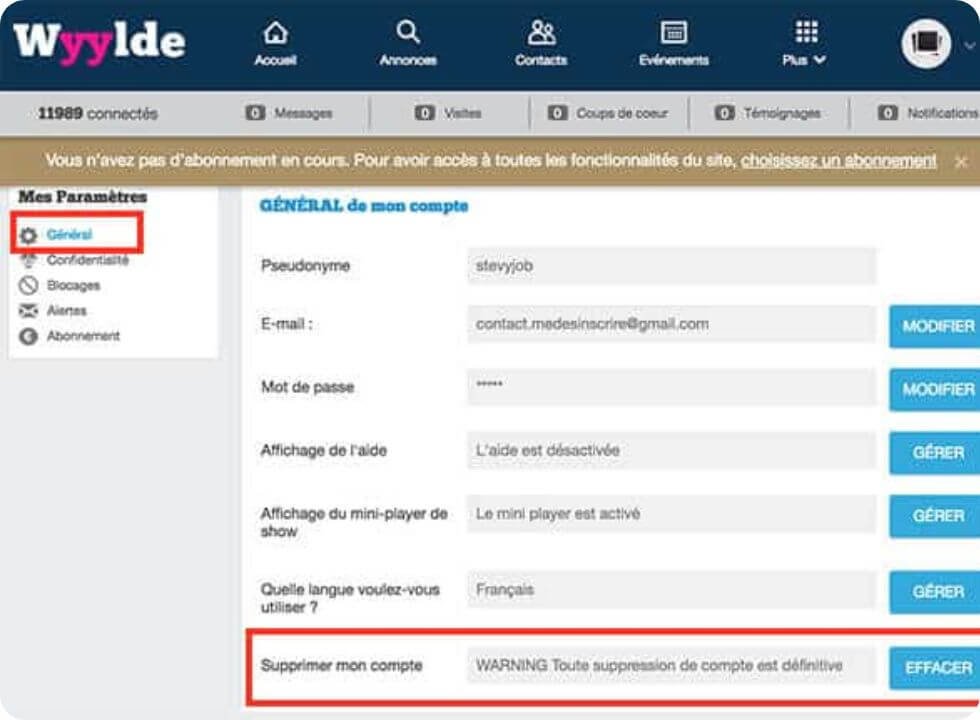Open the Contacts people icon
This screenshot has height=720, width=980.
click(x=540, y=33)
